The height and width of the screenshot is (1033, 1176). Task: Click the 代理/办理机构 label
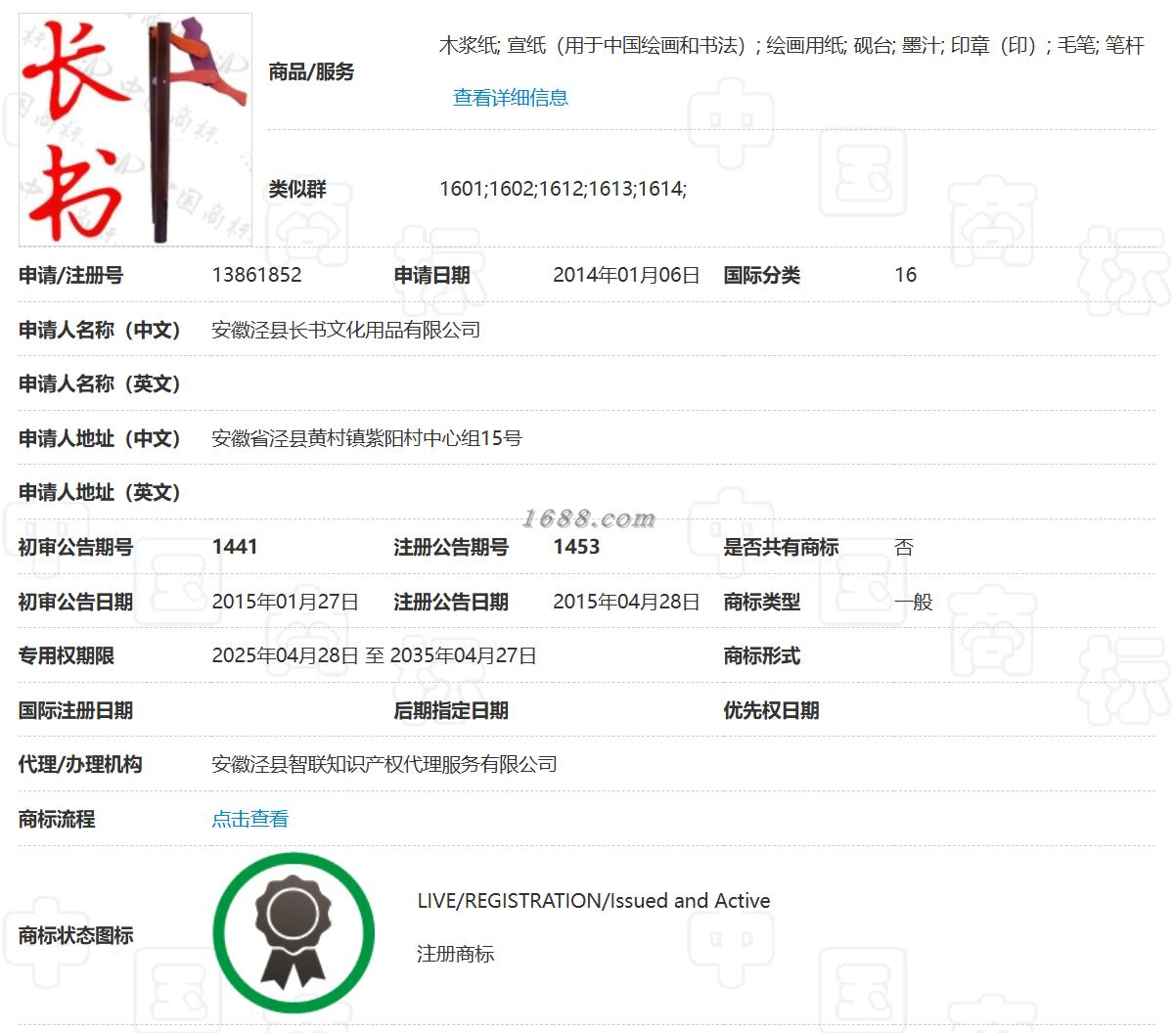point(80,764)
